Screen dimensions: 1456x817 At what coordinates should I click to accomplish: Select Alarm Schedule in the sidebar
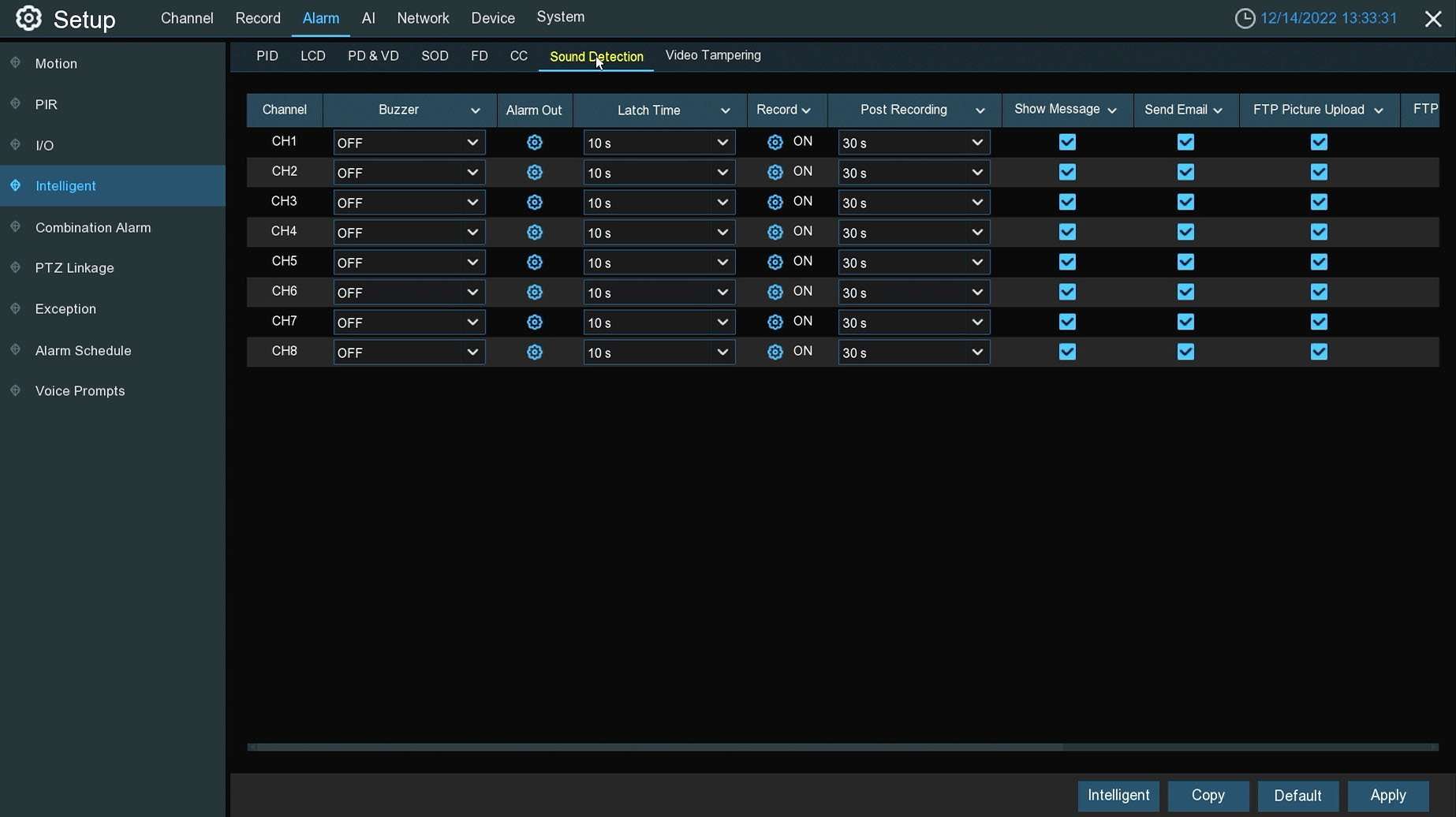83,350
